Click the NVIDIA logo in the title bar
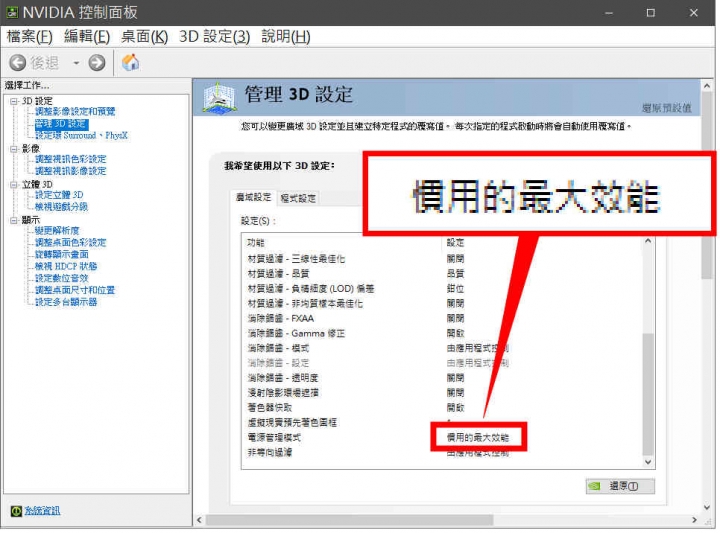 11,12
